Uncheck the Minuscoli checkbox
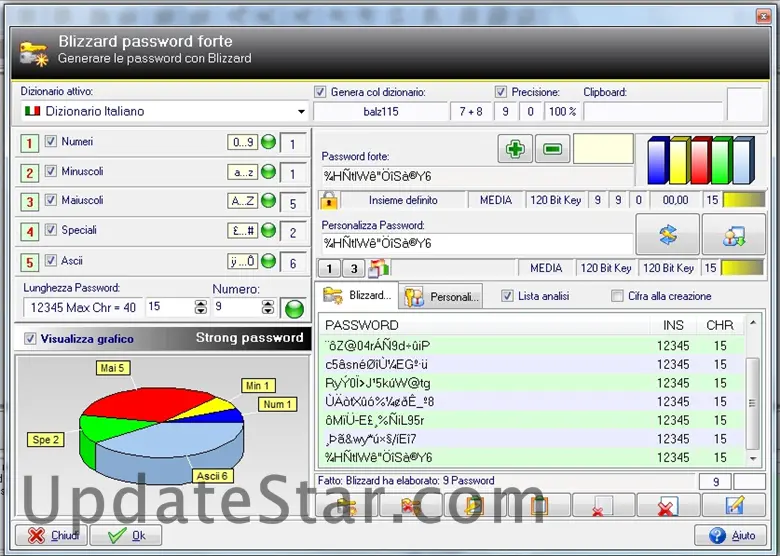780x556 pixels. pos(51,171)
